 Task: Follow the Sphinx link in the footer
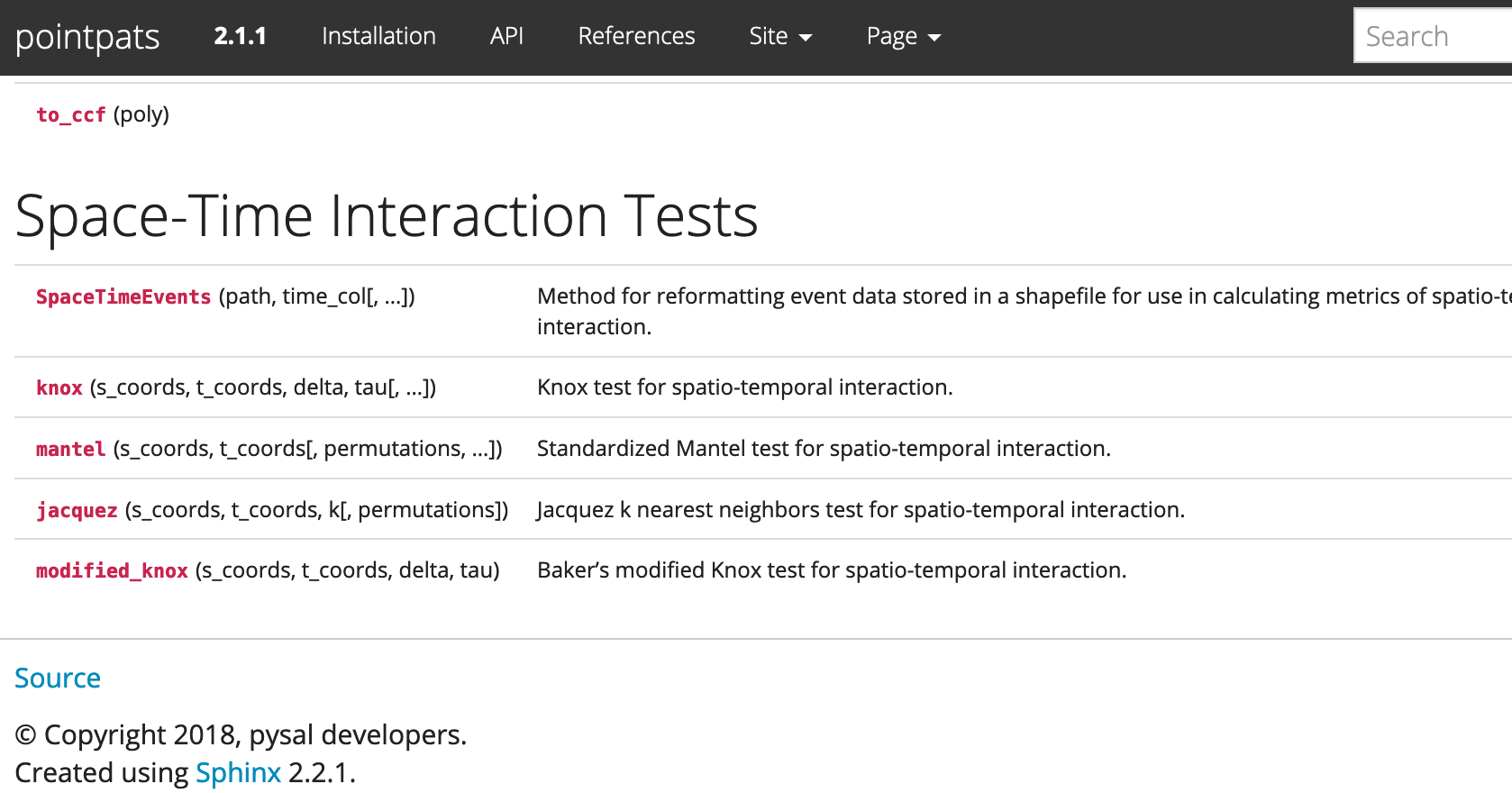click(x=239, y=772)
